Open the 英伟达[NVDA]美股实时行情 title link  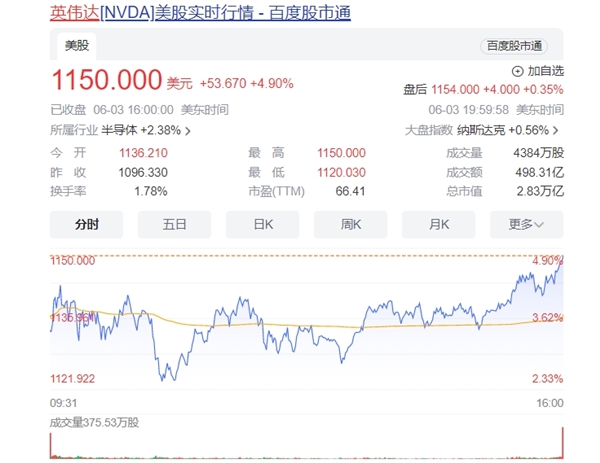coord(200,13)
